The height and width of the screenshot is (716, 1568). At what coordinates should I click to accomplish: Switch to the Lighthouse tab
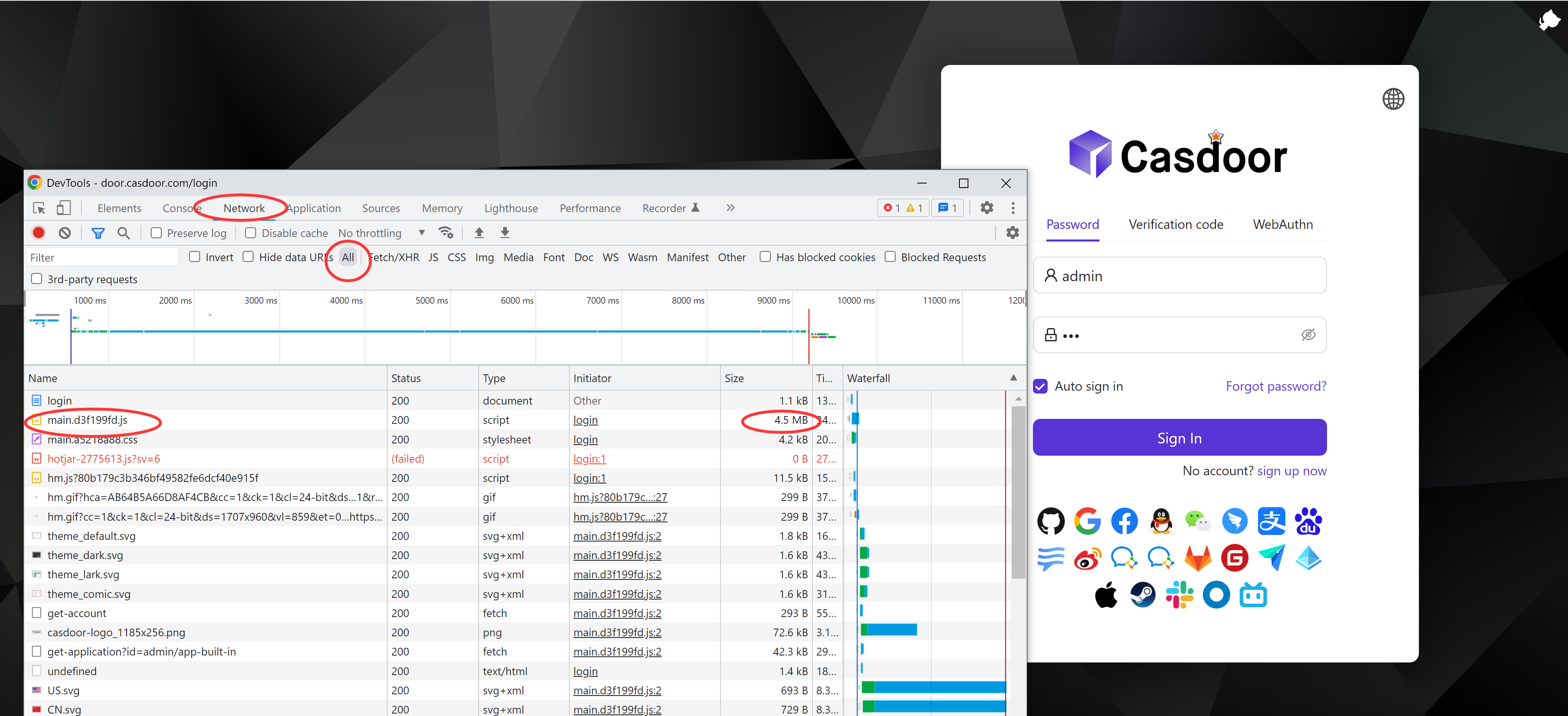pyautogui.click(x=511, y=208)
